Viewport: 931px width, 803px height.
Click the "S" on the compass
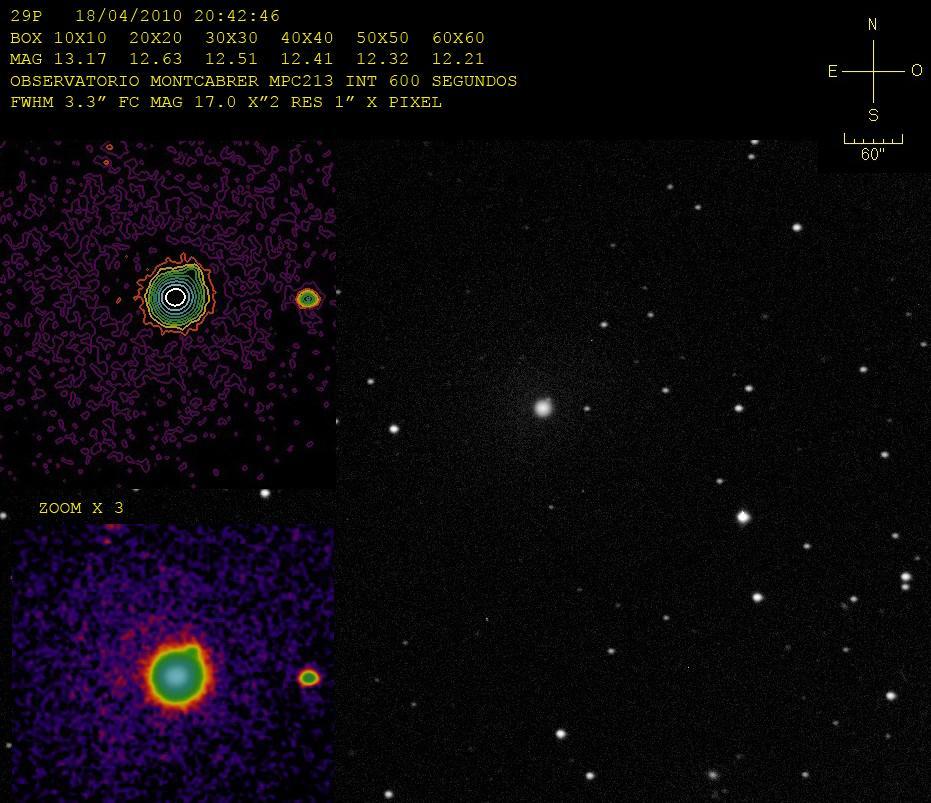[x=873, y=115]
